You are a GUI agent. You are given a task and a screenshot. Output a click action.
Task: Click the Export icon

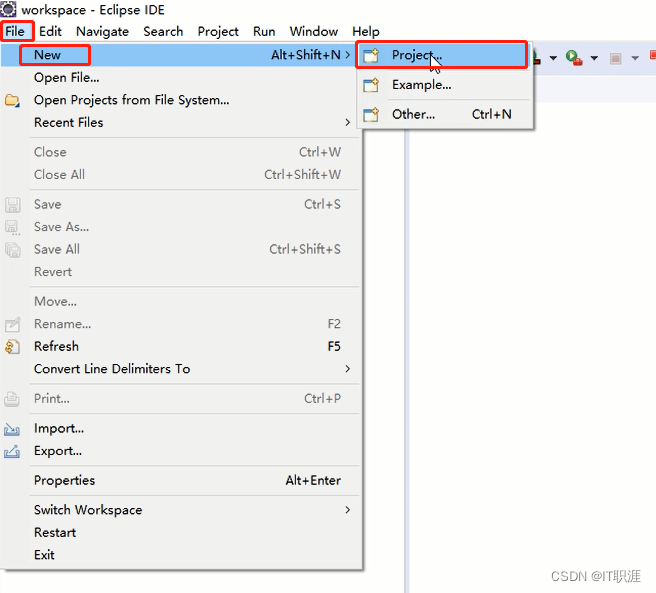(x=12, y=452)
